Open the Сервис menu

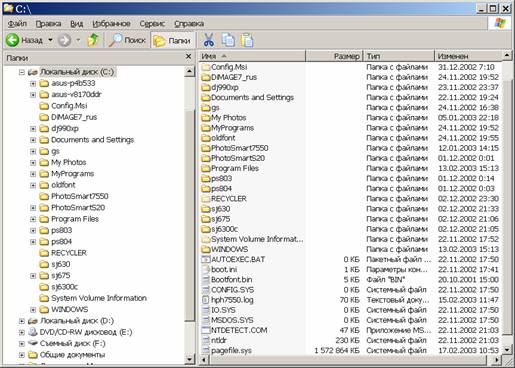click(152, 24)
